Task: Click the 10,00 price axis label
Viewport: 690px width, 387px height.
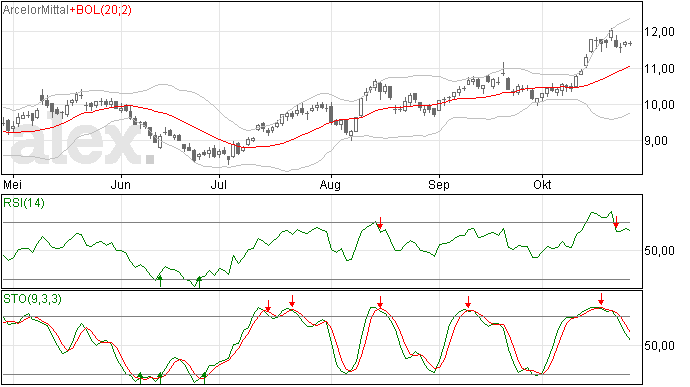Action: (x=659, y=105)
